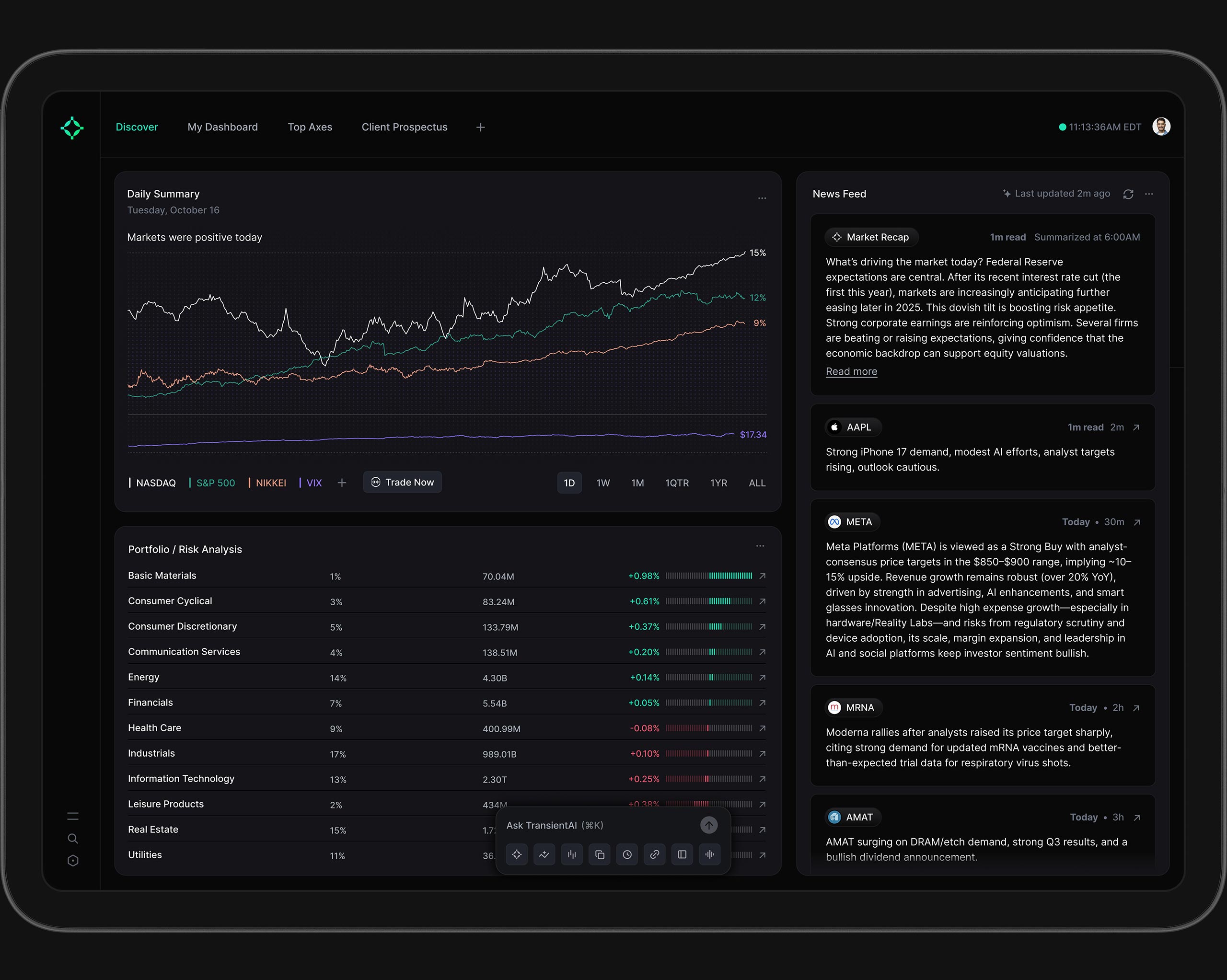
Task: Refresh the News Feed
Action: tap(1128, 194)
